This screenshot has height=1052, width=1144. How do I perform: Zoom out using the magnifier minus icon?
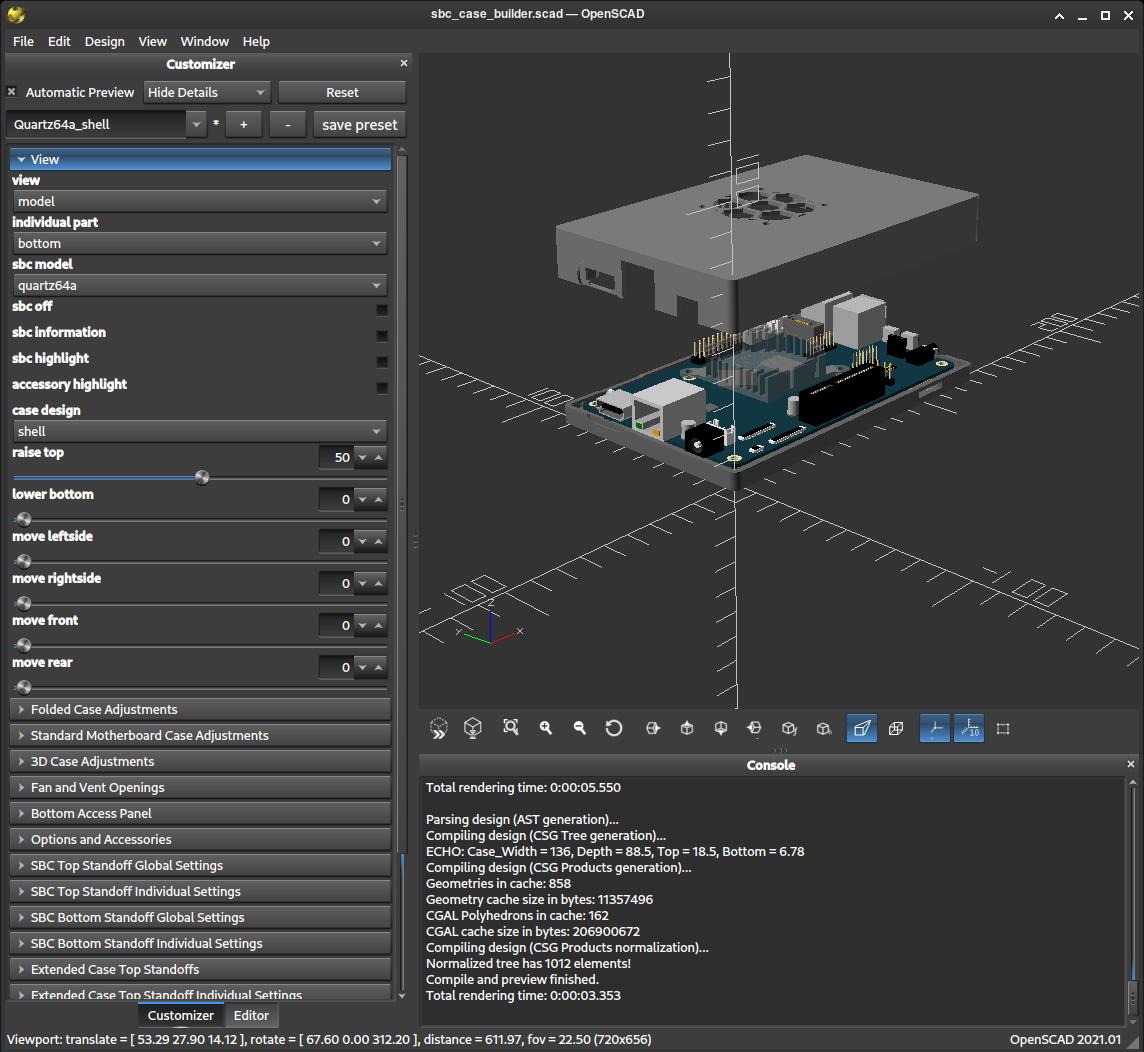pos(580,728)
